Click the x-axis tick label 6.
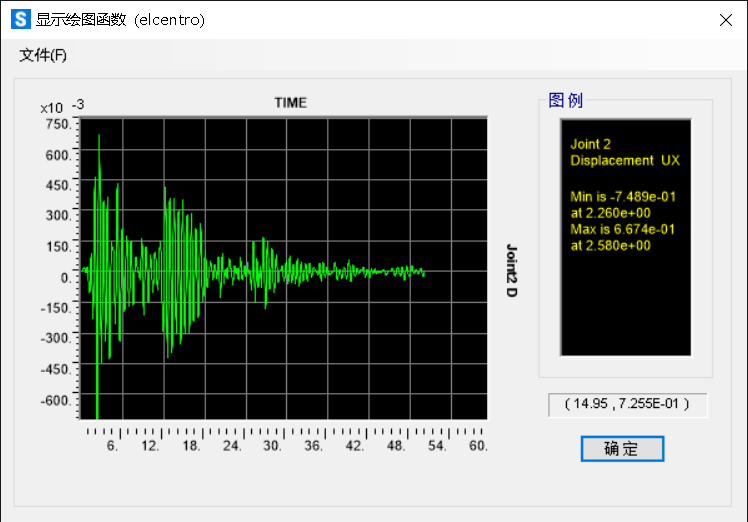Viewport: 748px width, 522px height. click(x=112, y=446)
